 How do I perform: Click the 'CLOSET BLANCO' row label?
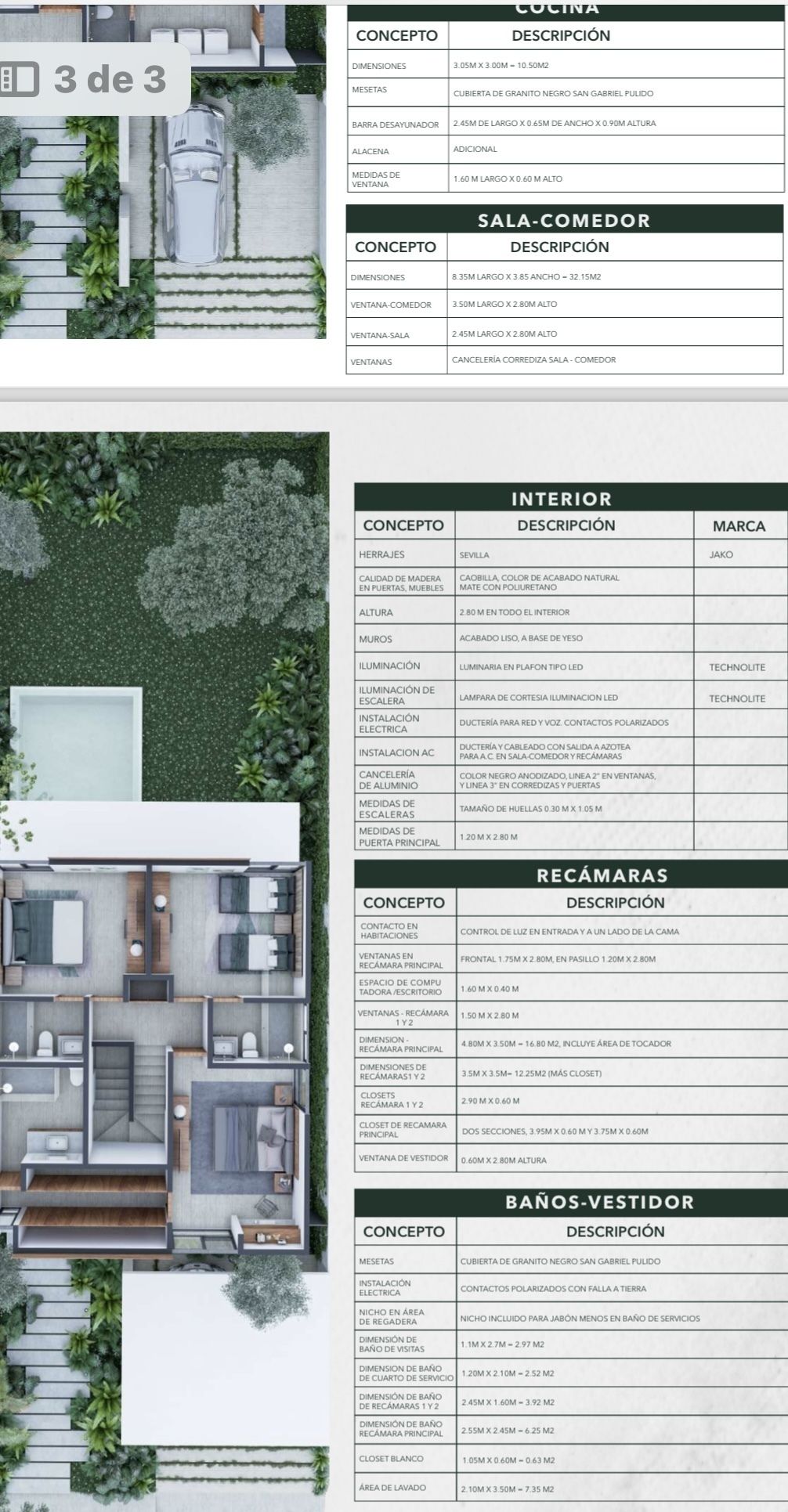[390, 1459]
